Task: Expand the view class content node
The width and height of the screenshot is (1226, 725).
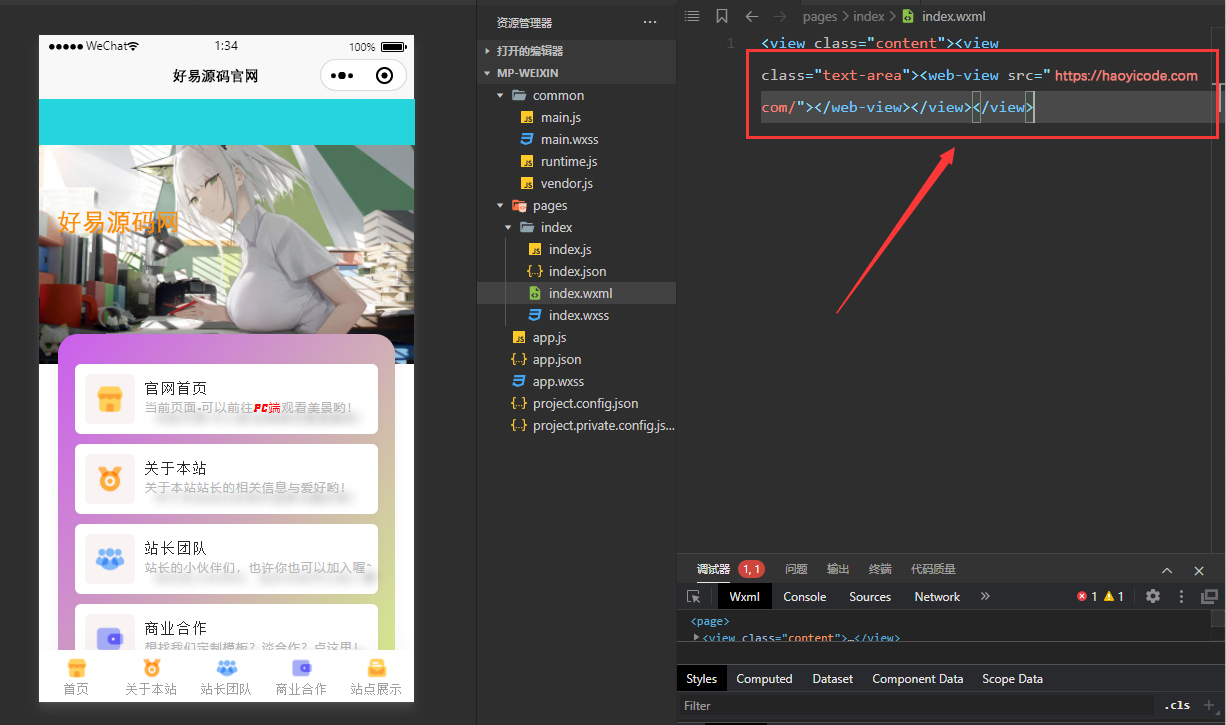Action: pos(696,637)
